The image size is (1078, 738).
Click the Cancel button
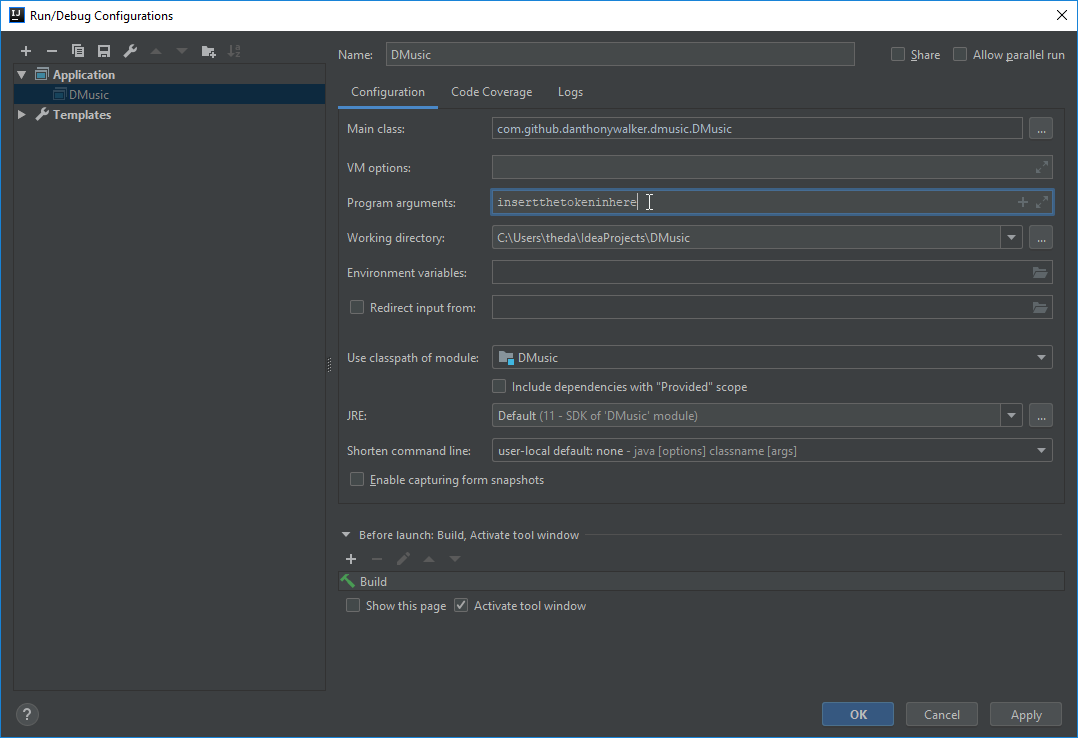point(942,715)
